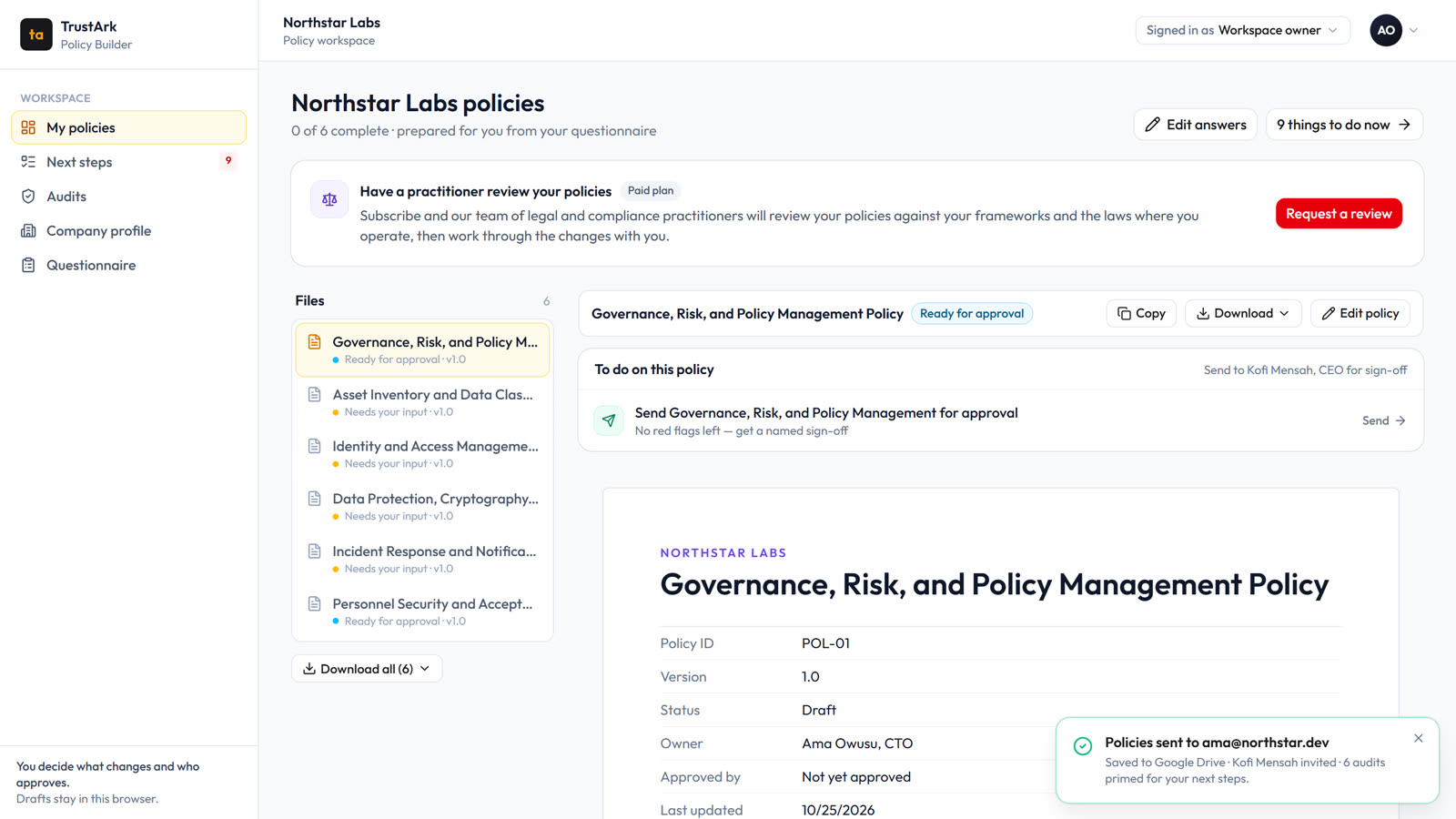The image size is (1456, 819).
Task: Click the Paid plan badge
Action: coord(651,191)
